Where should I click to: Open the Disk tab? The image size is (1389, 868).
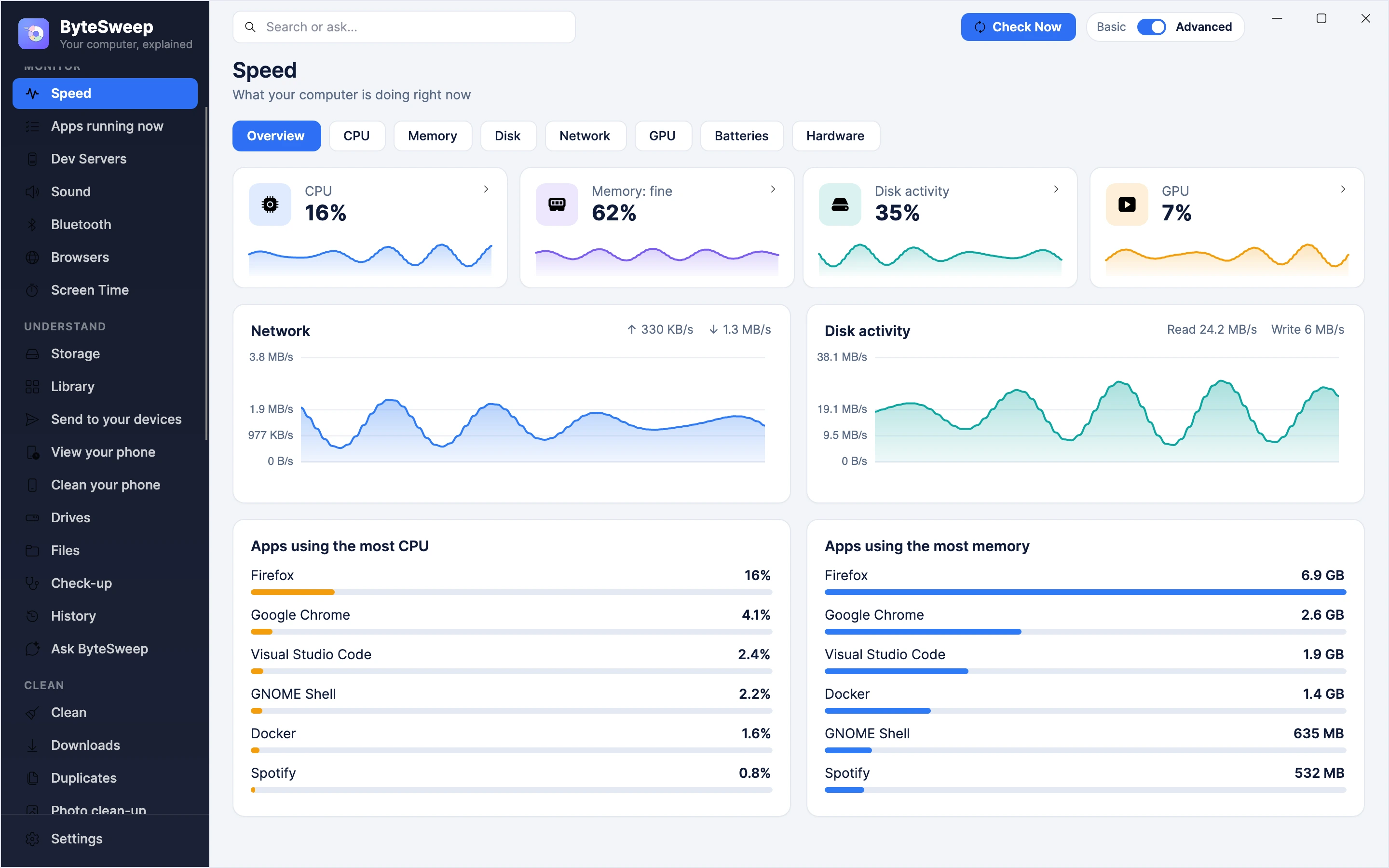point(508,136)
